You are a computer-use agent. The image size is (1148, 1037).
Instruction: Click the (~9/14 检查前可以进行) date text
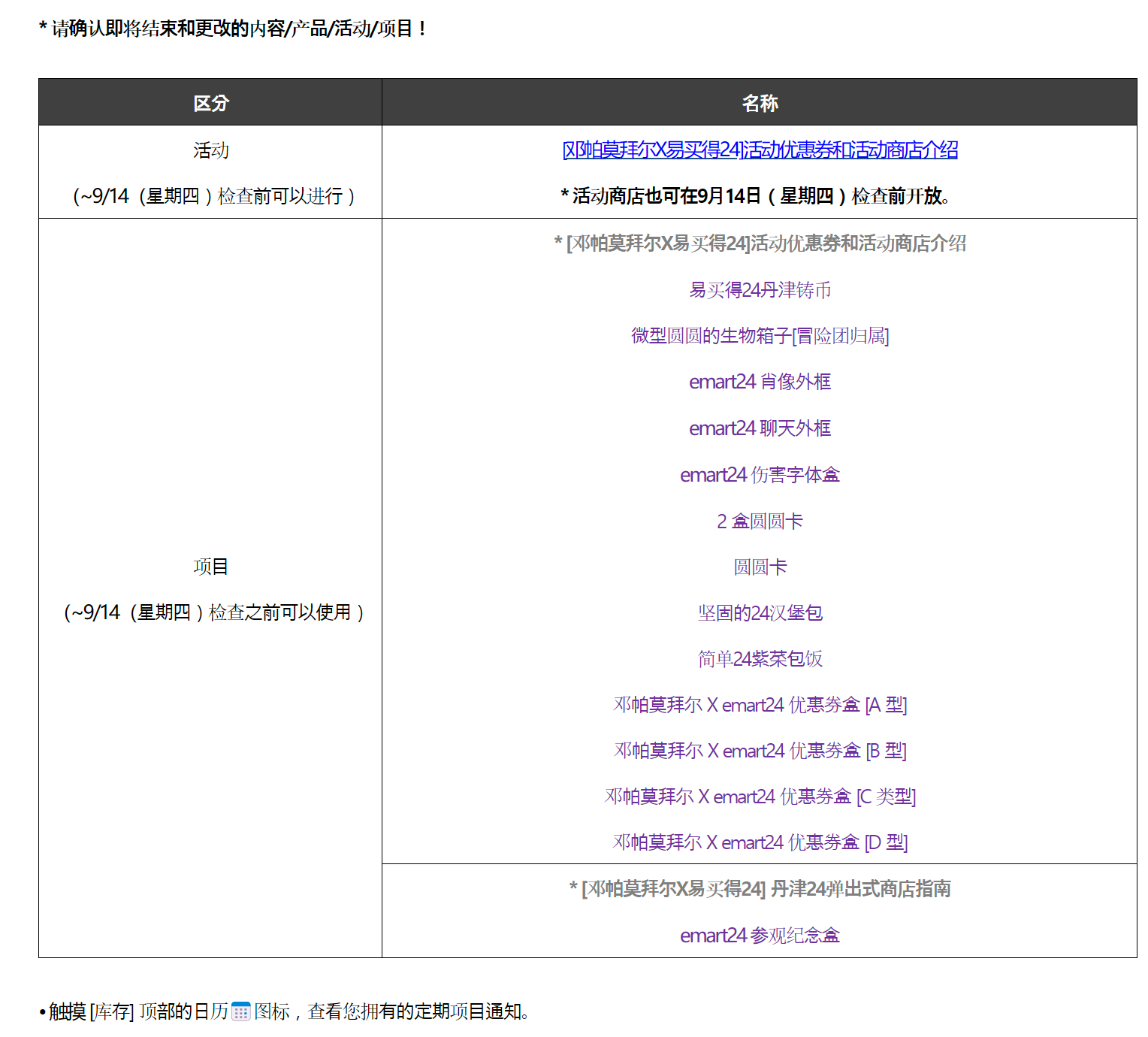coord(213,196)
